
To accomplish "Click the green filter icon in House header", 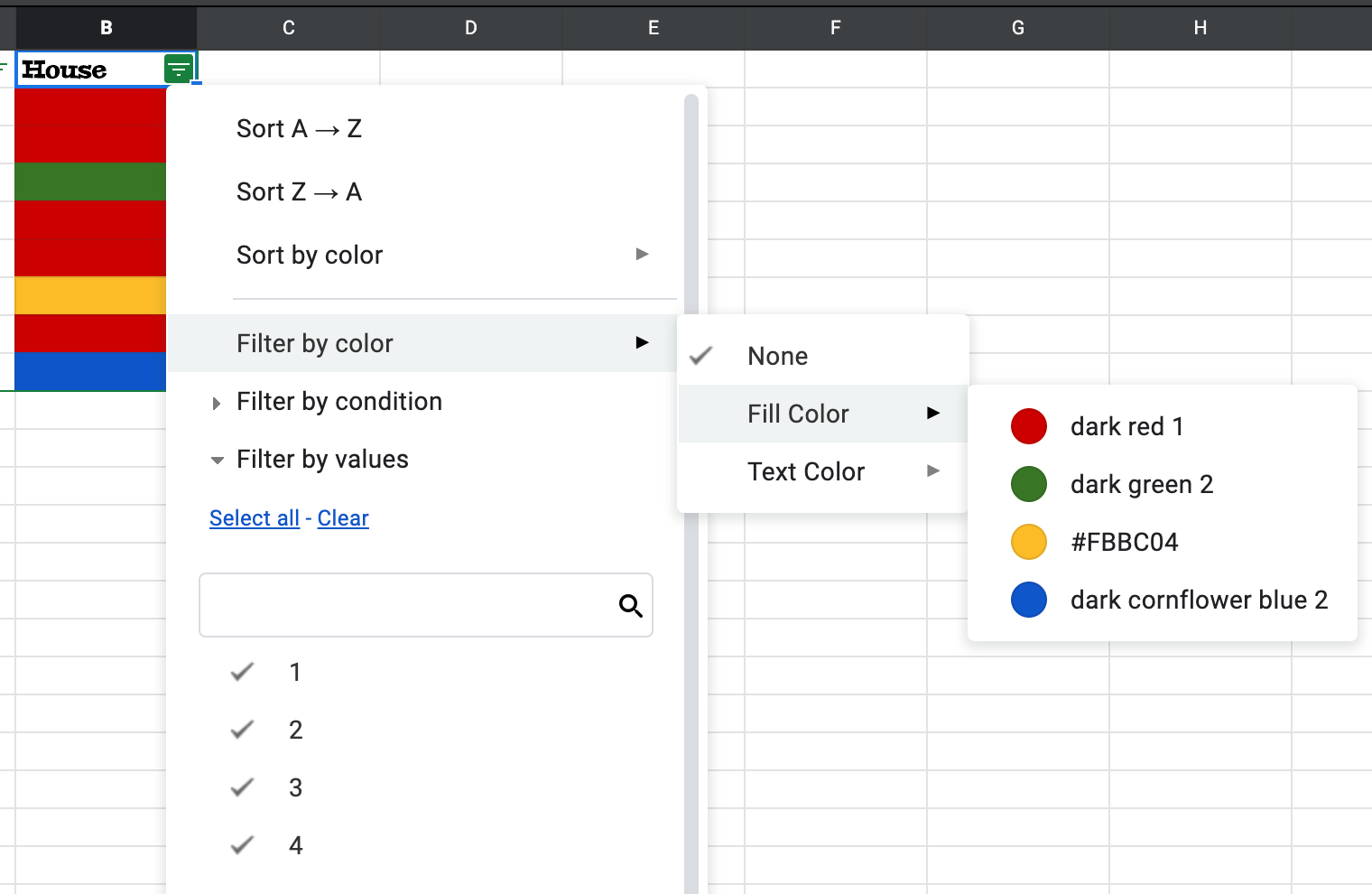I will 179,69.
